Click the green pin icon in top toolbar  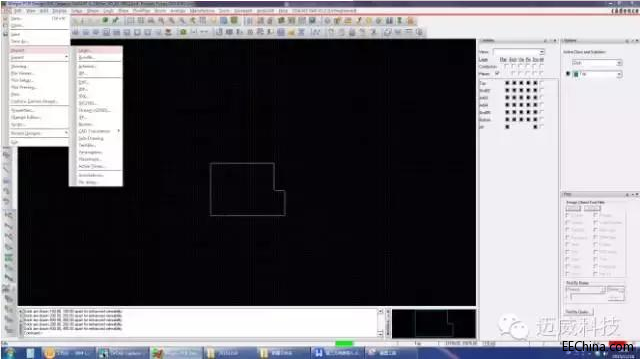click(116, 20)
